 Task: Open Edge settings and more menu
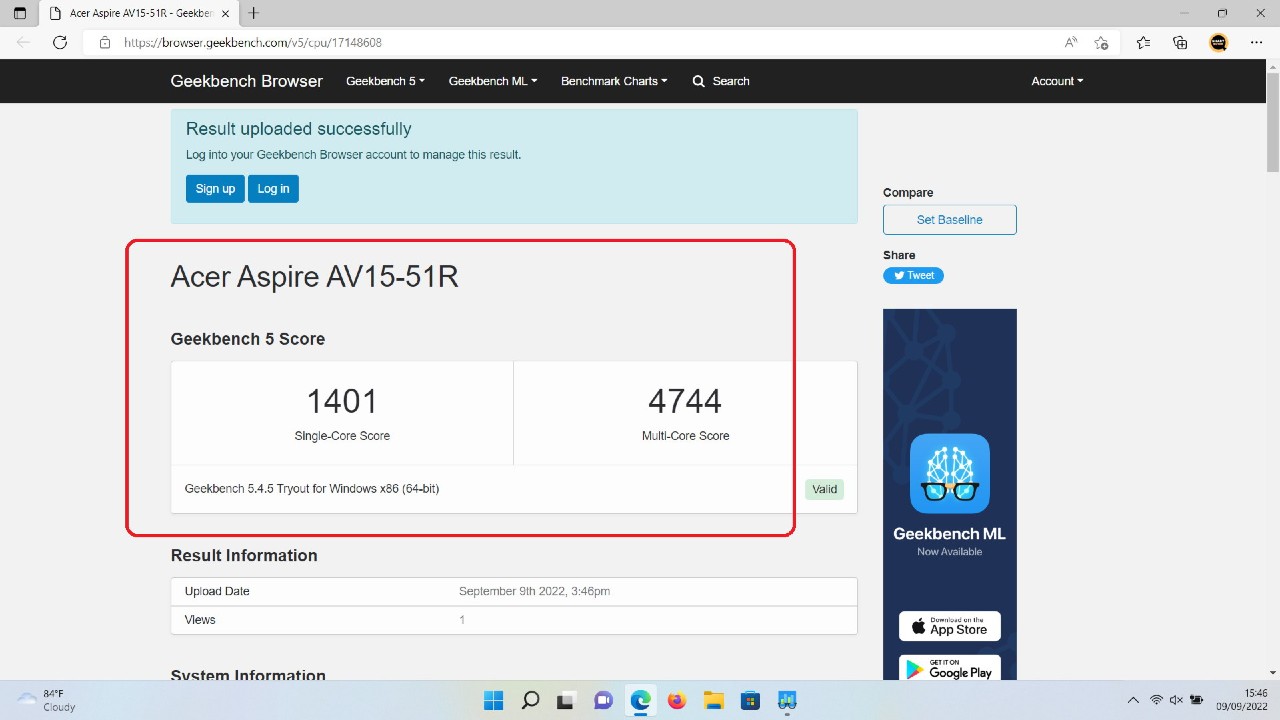[1257, 43]
